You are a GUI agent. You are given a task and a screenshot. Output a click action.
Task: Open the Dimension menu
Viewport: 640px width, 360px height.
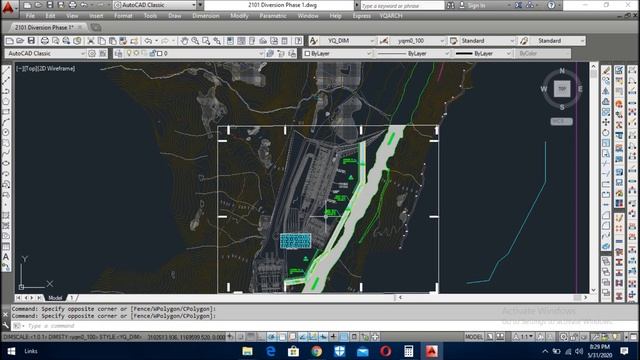206,16
